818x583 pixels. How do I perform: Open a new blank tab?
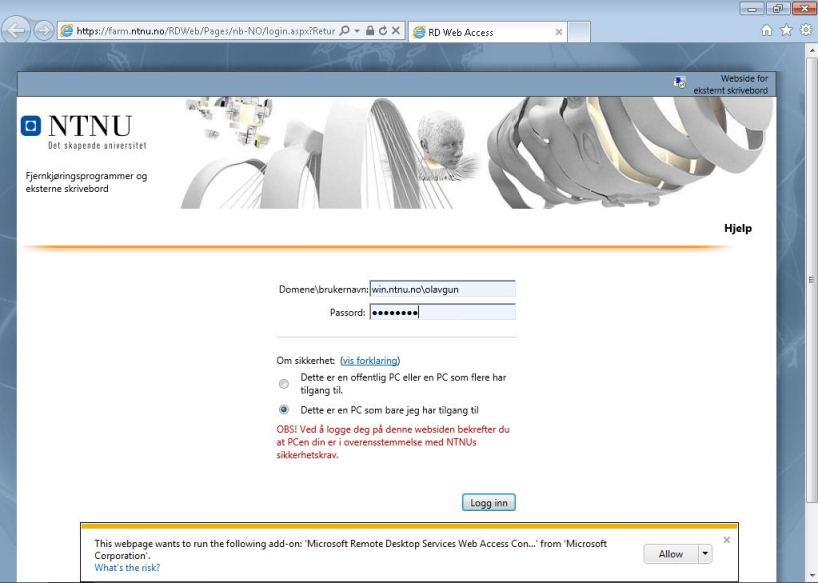[x=579, y=32]
